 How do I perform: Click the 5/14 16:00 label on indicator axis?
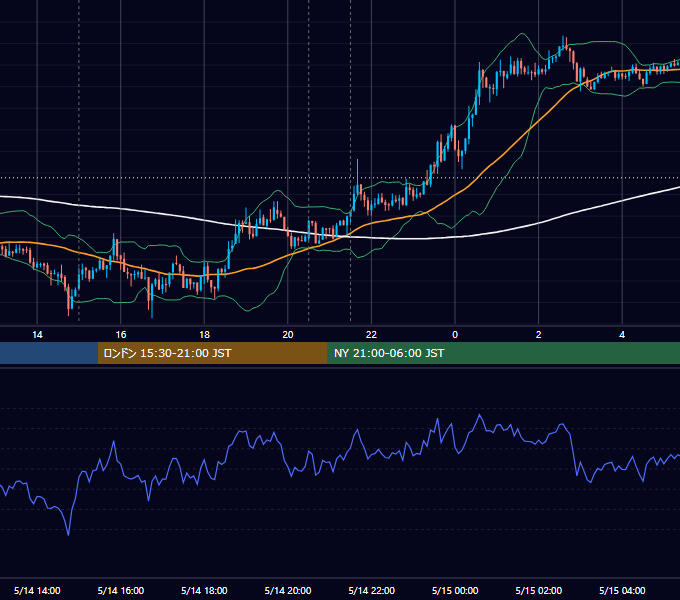[x=121, y=590]
